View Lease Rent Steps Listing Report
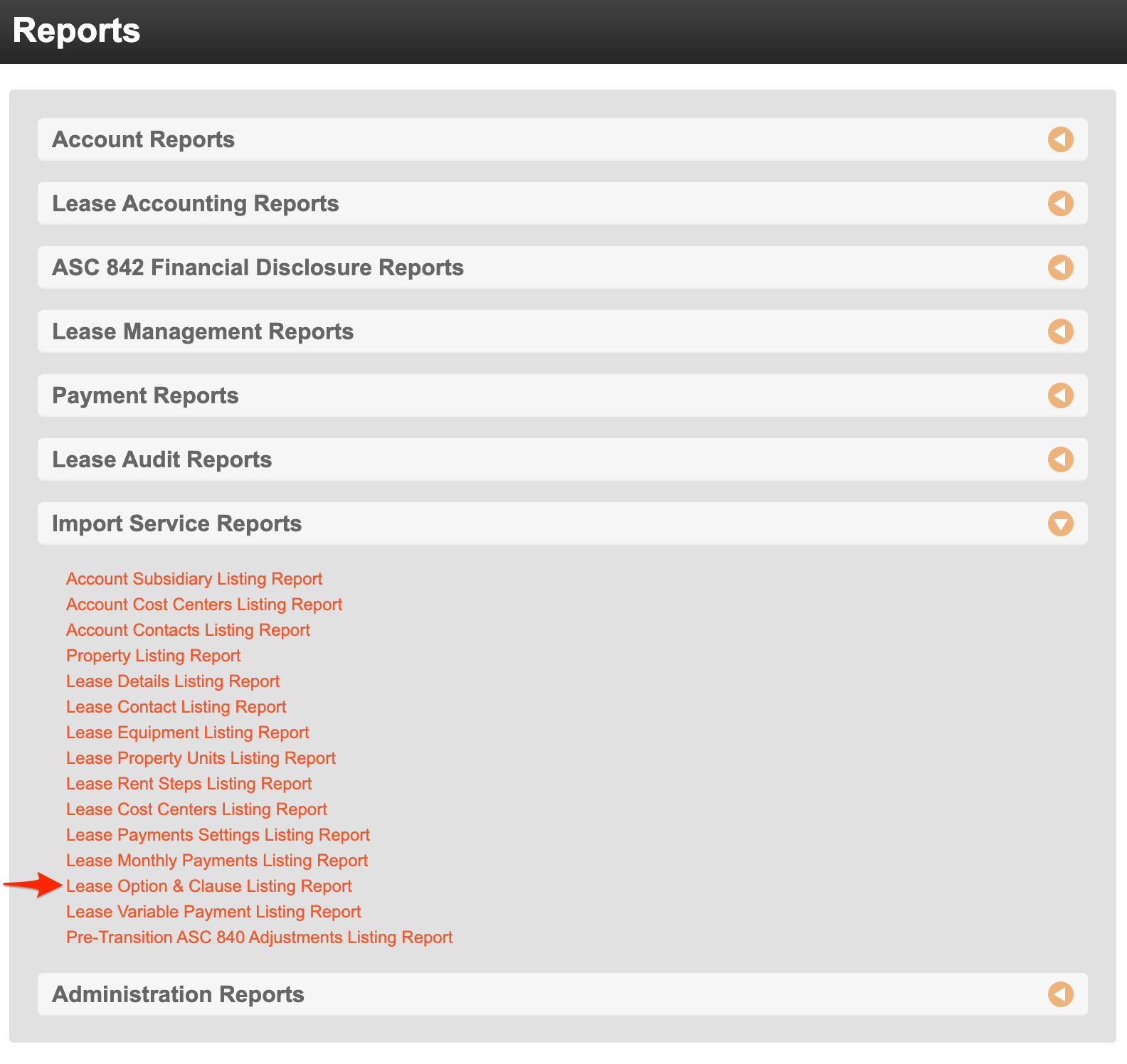Image resolution: width=1127 pixels, height=1064 pixels. click(189, 784)
